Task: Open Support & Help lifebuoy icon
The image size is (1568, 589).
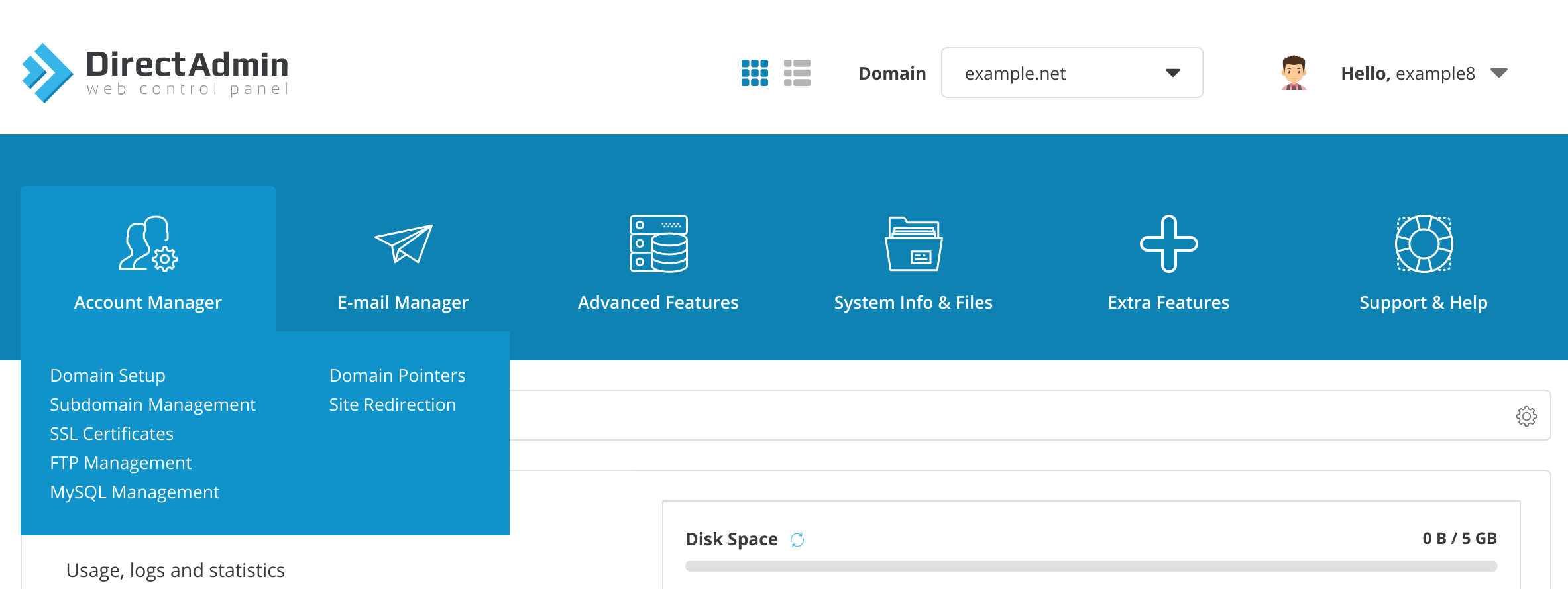Action: 1424,244
